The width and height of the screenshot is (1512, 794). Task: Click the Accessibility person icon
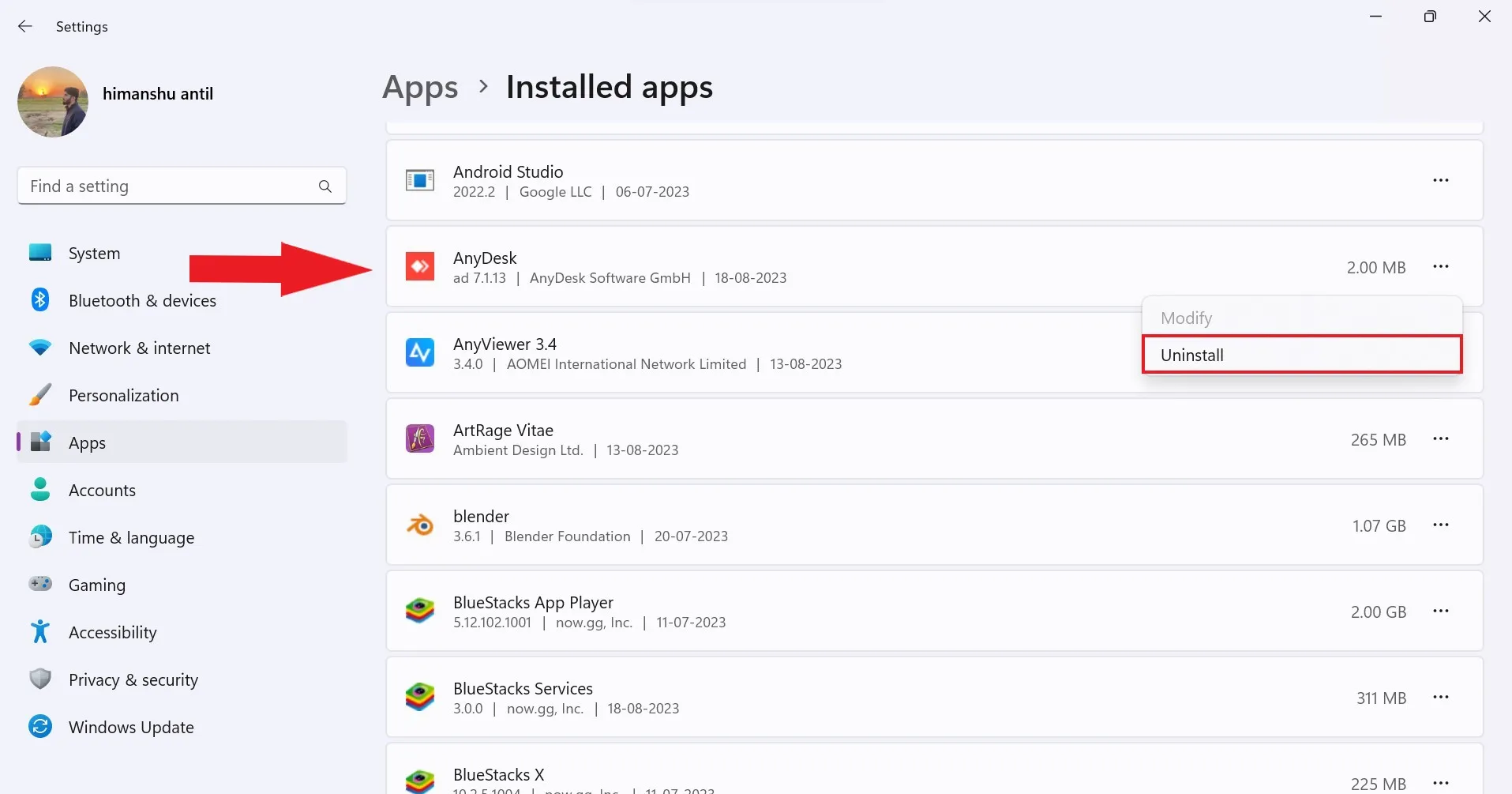[39, 631]
